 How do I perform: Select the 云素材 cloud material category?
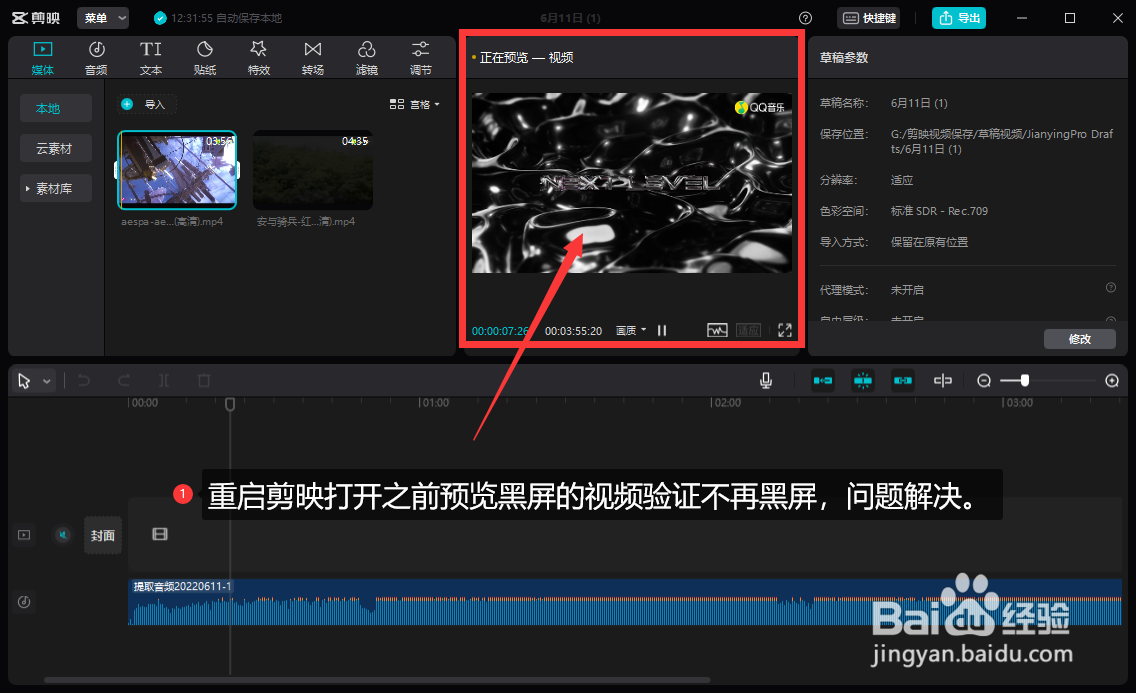coord(56,148)
